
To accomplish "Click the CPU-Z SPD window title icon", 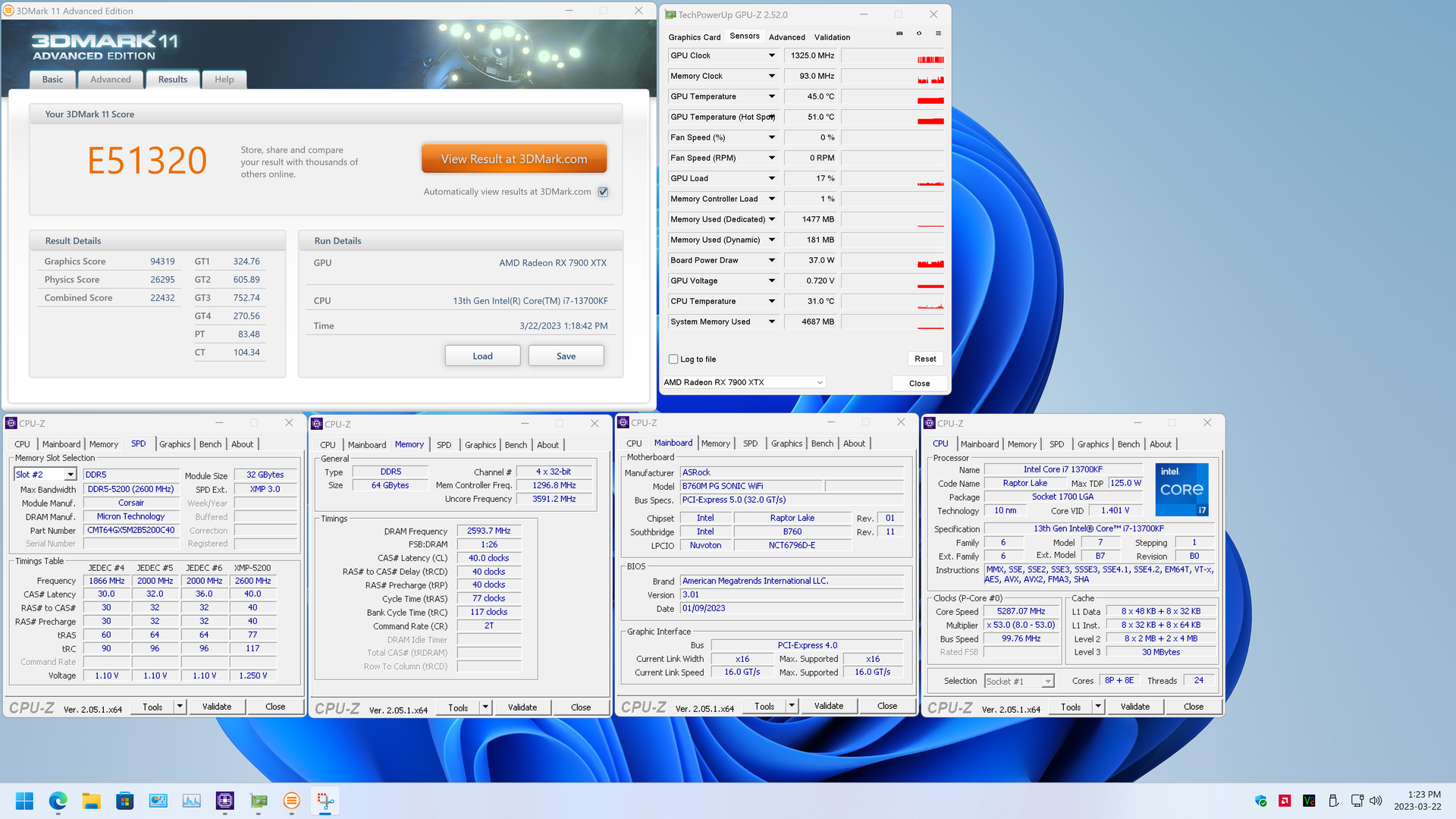I will pos(11,423).
